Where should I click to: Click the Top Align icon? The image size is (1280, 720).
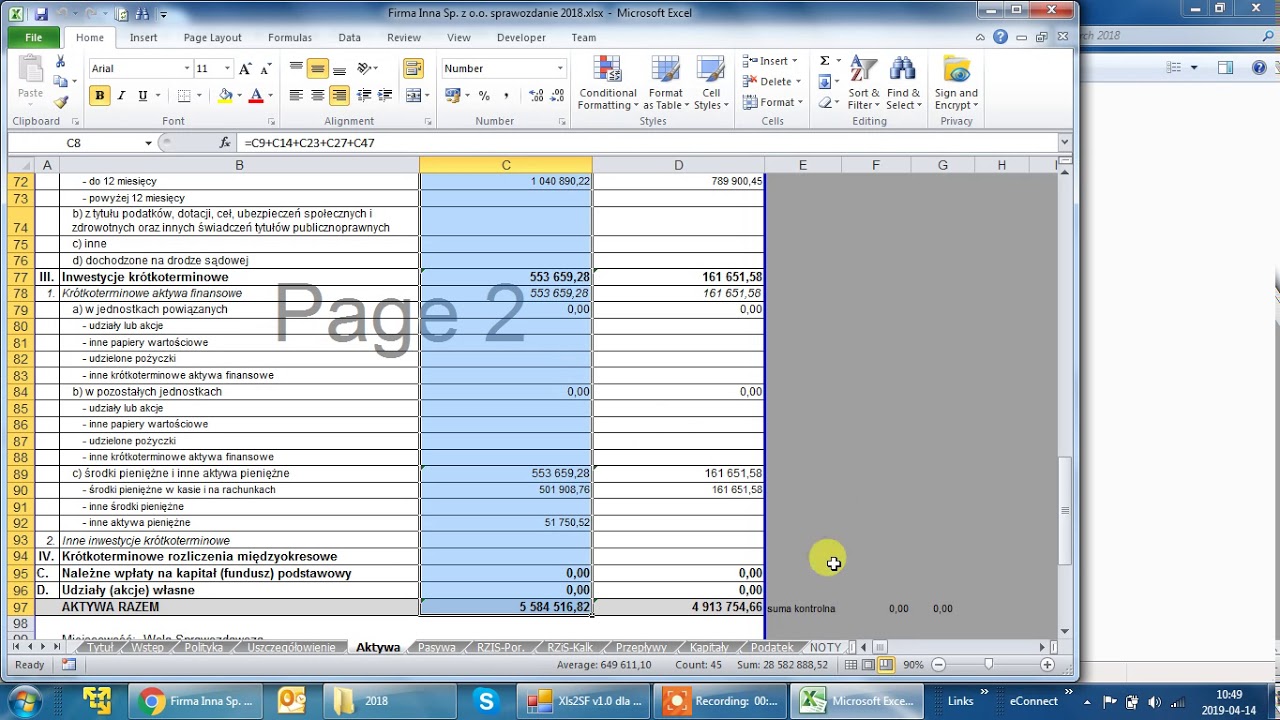tap(296, 69)
